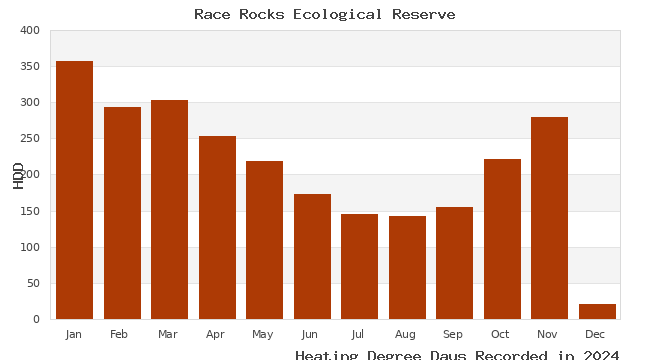650x360 pixels.
Task: Click the 'Heating Degree Days Recorded in 2024' caption
Action: coord(457,355)
